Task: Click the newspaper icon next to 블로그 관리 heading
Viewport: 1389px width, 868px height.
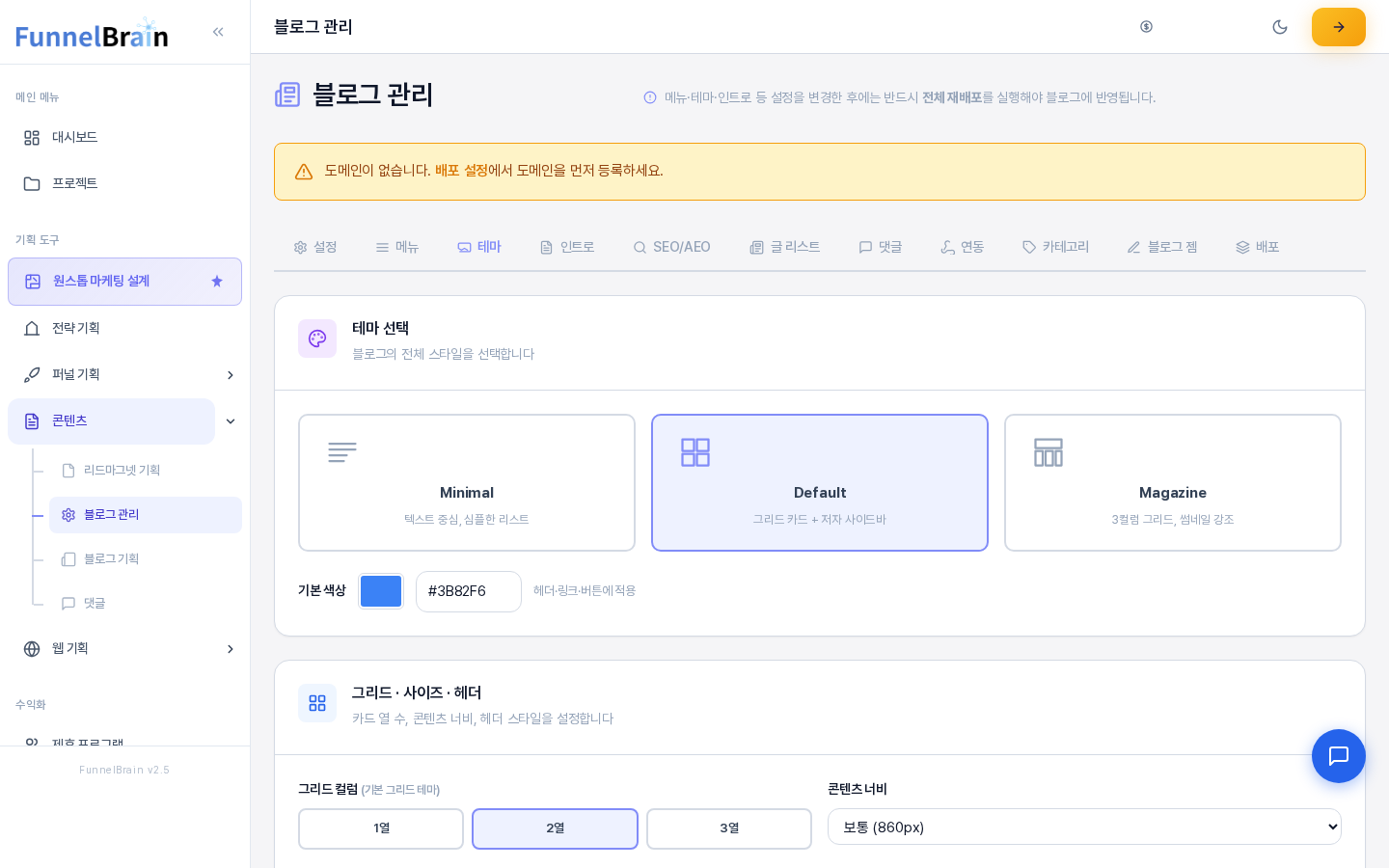Action: click(287, 95)
